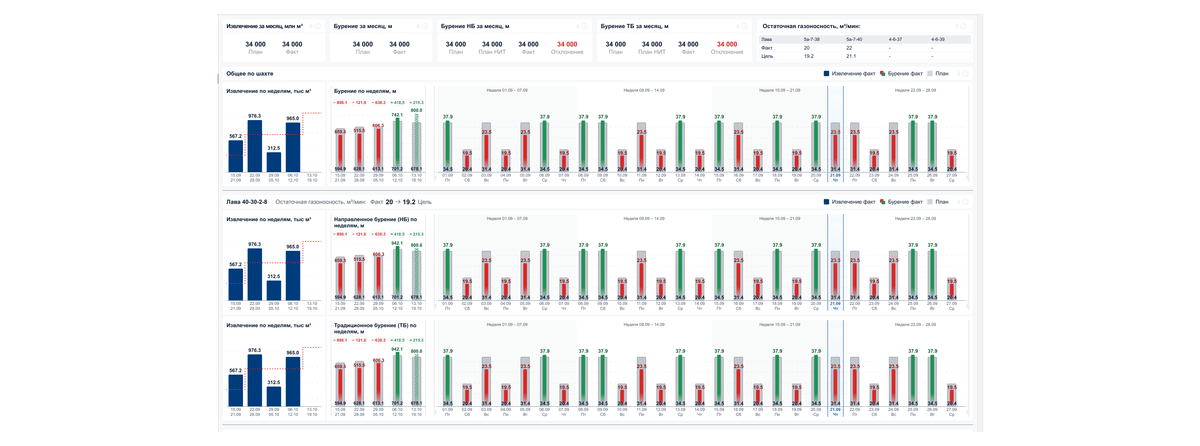
Task: Click info icon on Бурение за месяц card
Action: (x=425, y=26)
